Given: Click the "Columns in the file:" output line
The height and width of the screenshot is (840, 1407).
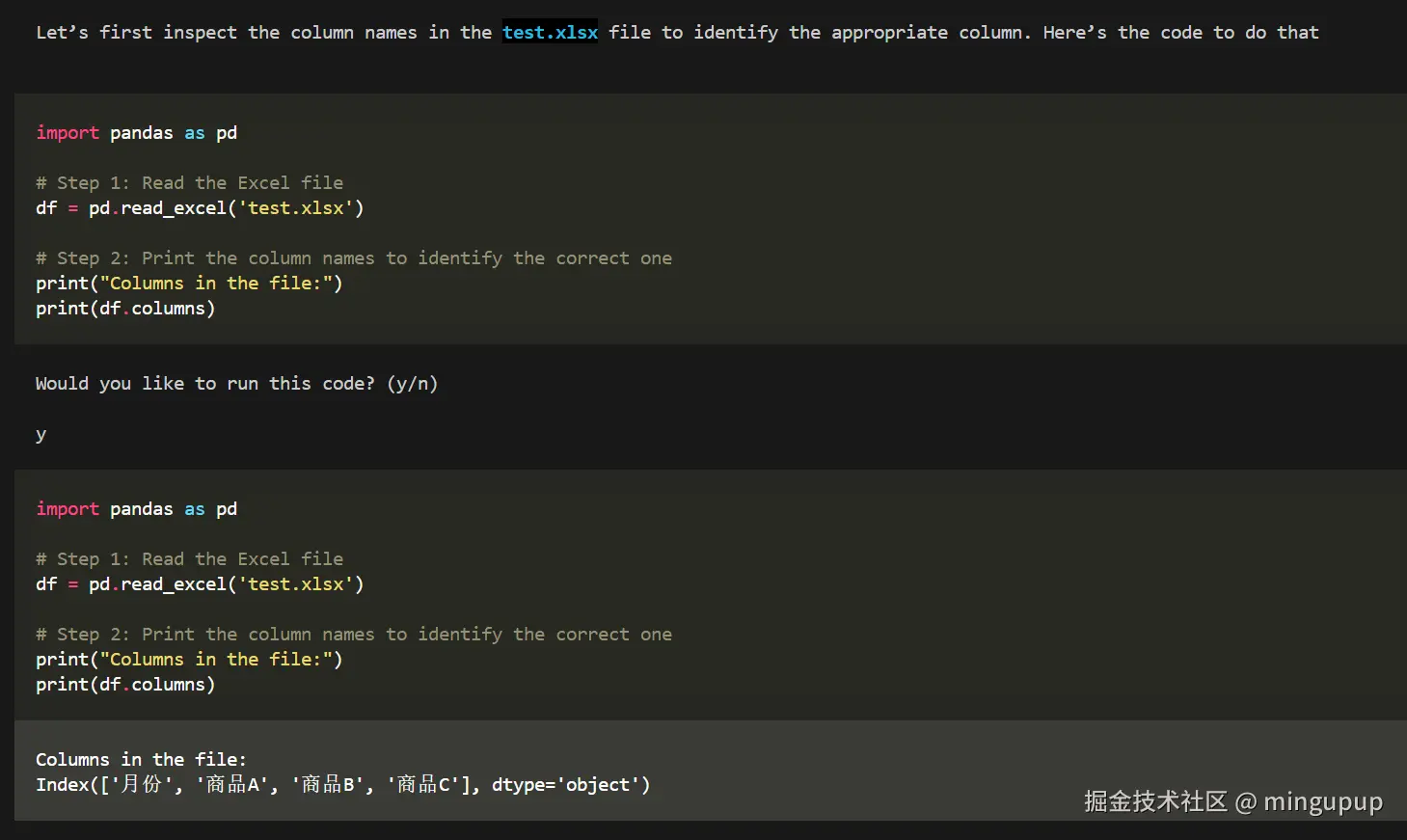Looking at the screenshot, I should [x=141, y=760].
